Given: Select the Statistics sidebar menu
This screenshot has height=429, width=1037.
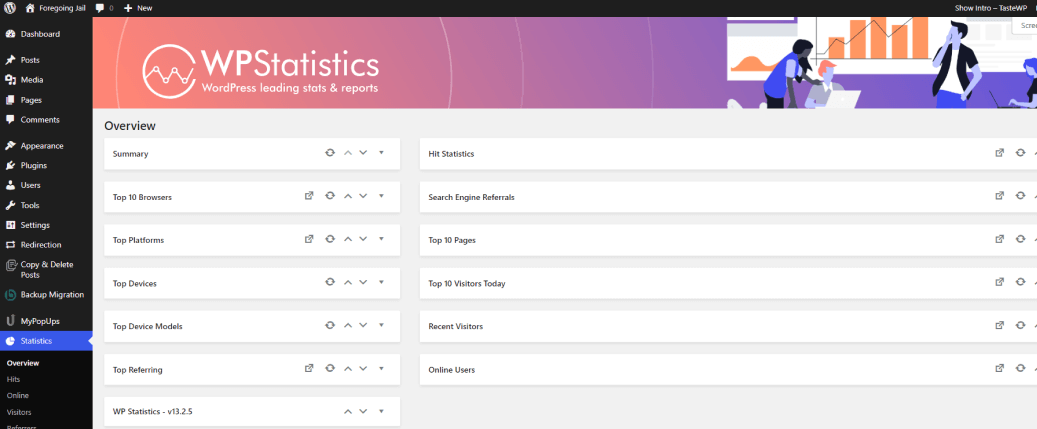Looking at the screenshot, I should [x=46, y=341].
